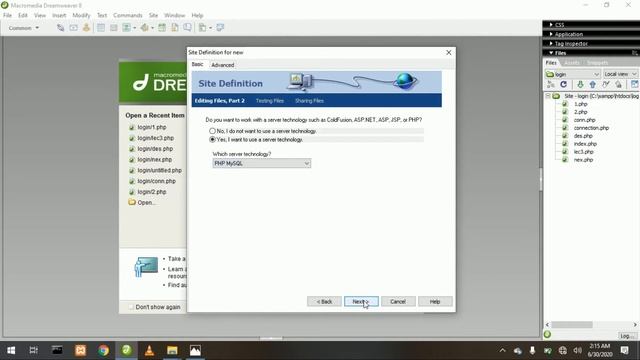Click the Images icon in the Insert bar
The height and width of the screenshot is (360, 640).
tap(127, 28)
